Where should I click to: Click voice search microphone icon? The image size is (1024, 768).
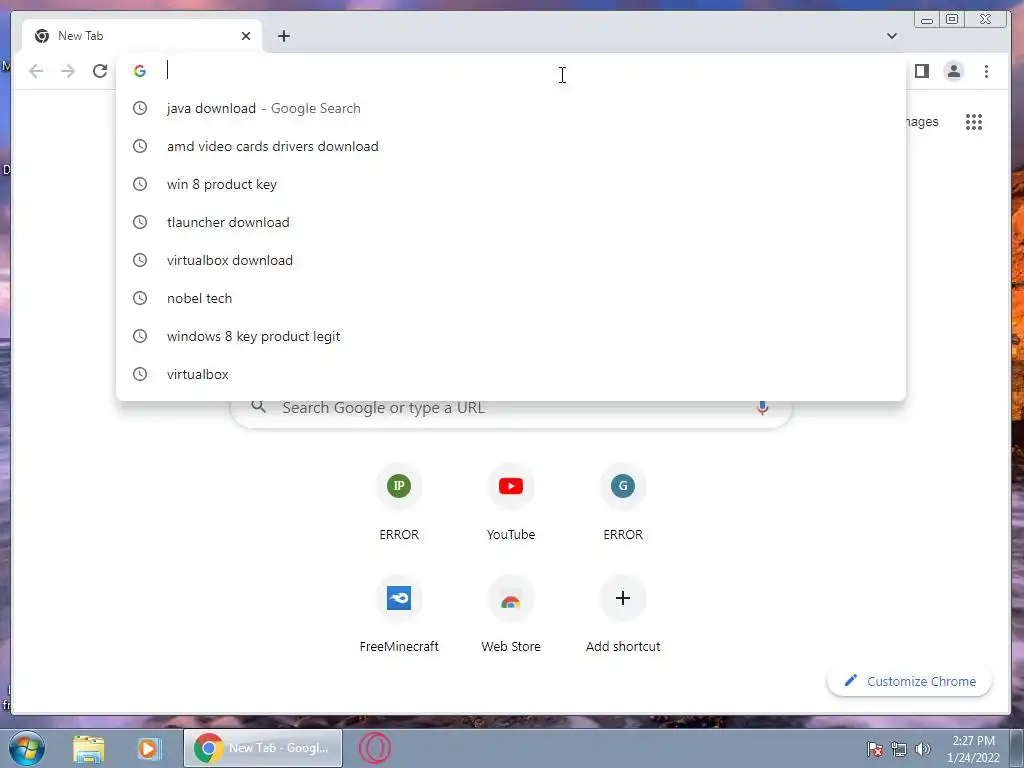[x=761, y=408]
